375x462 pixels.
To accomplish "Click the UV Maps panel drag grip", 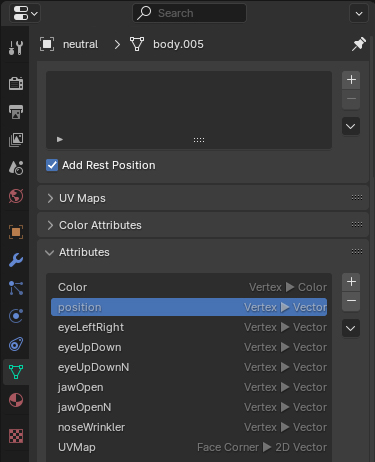I will 357,198.
